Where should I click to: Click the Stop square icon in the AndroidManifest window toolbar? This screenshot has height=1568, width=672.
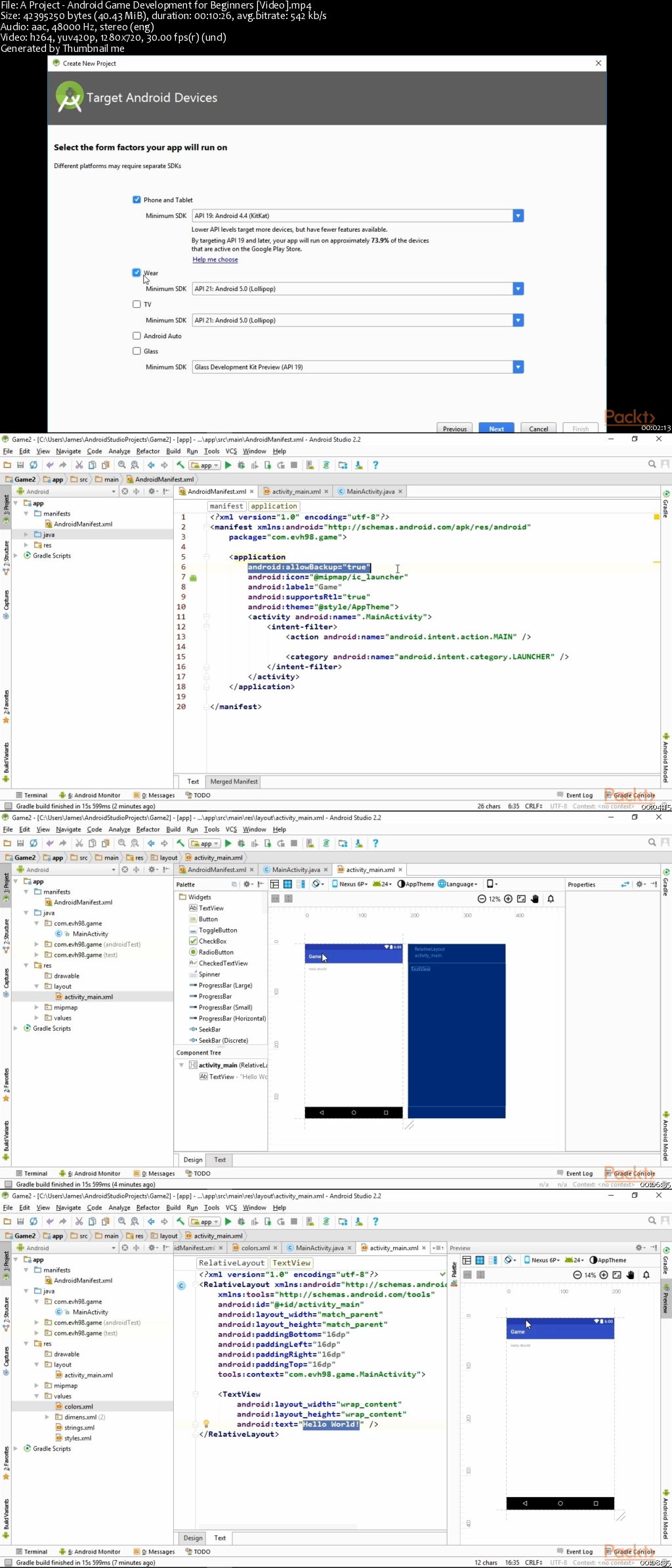(x=294, y=465)
